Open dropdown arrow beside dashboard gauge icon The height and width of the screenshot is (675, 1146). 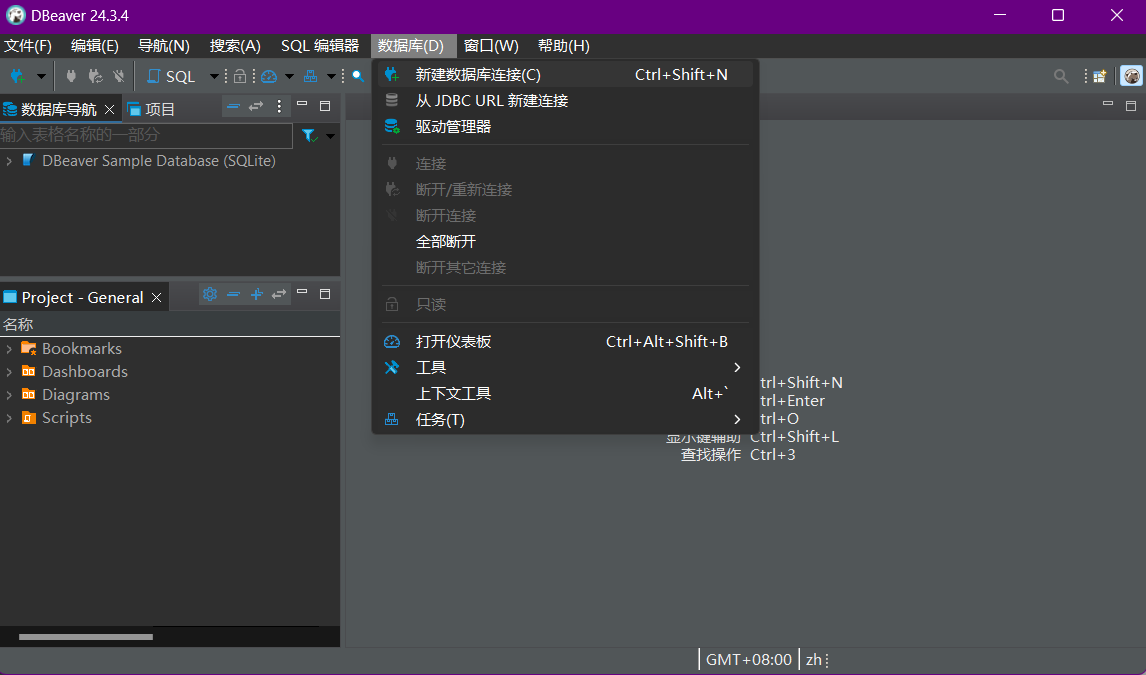point(289,76)
